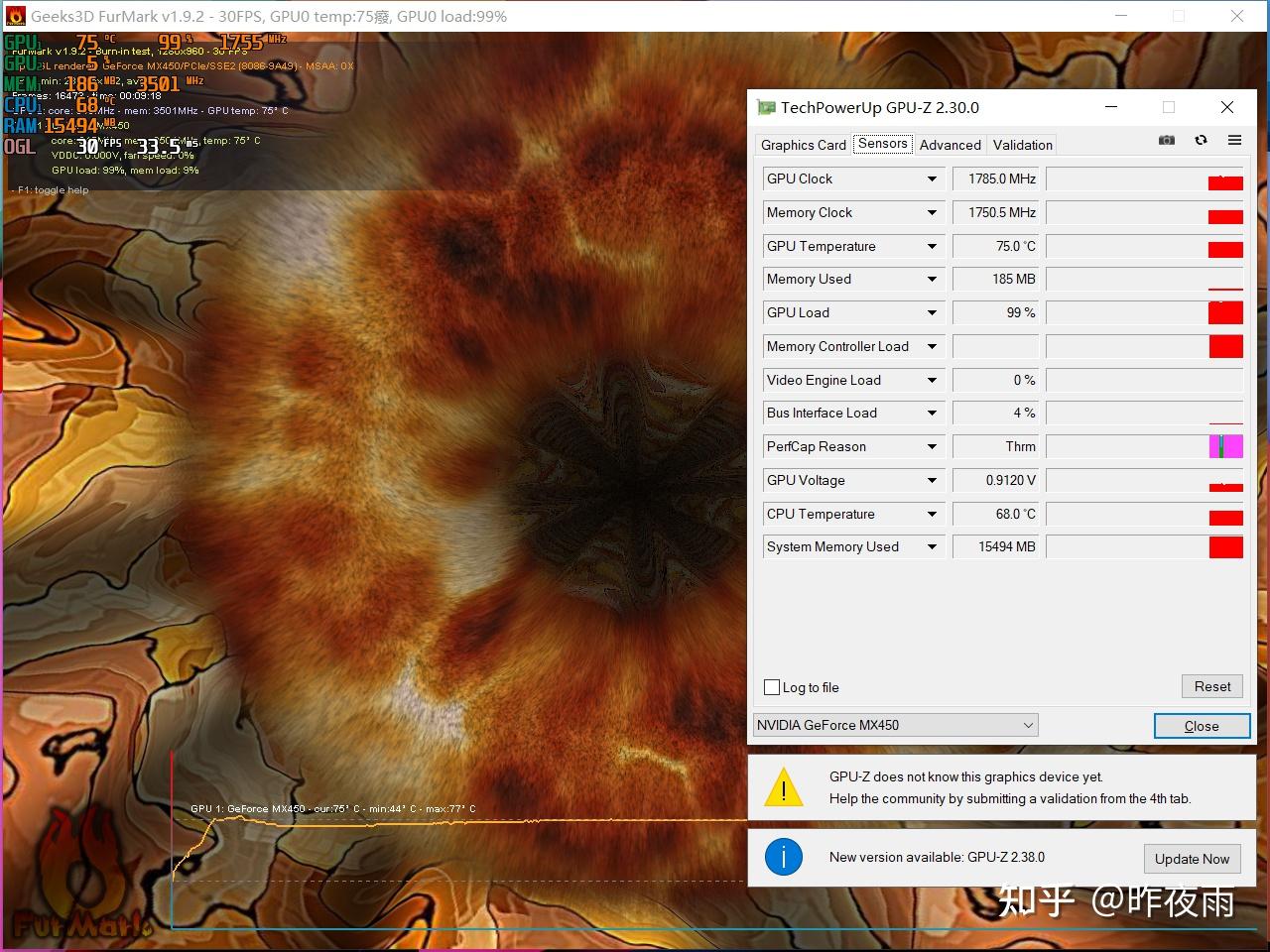
Task: Click the GPU Voltage value 0.9120 V
Action: (996, 480)
